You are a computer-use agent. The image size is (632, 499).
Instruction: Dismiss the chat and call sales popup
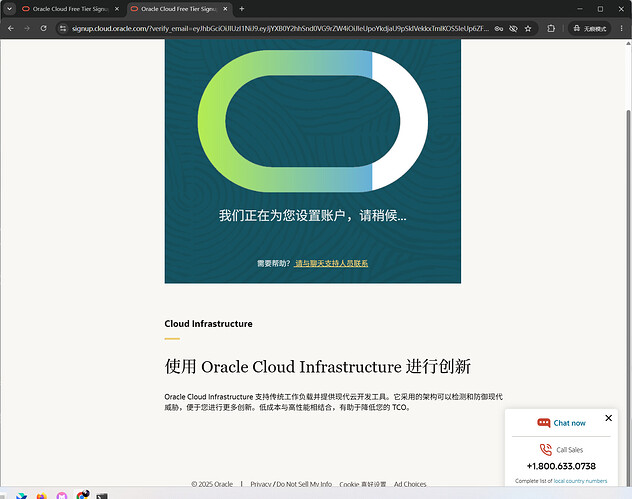pyautogui.click(x=609, y=418)
